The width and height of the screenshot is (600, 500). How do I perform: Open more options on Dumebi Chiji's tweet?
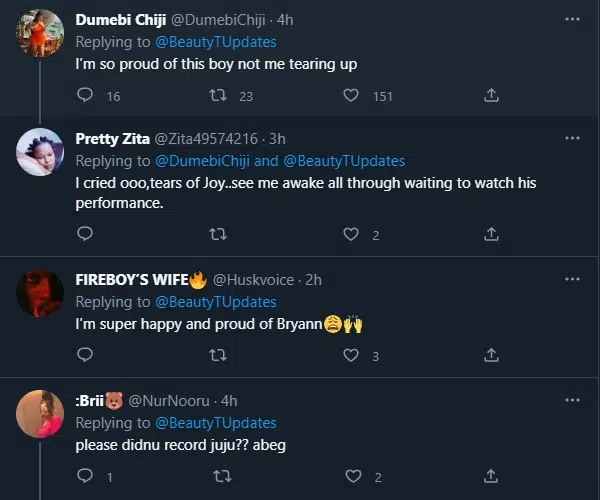coord(572,19)
